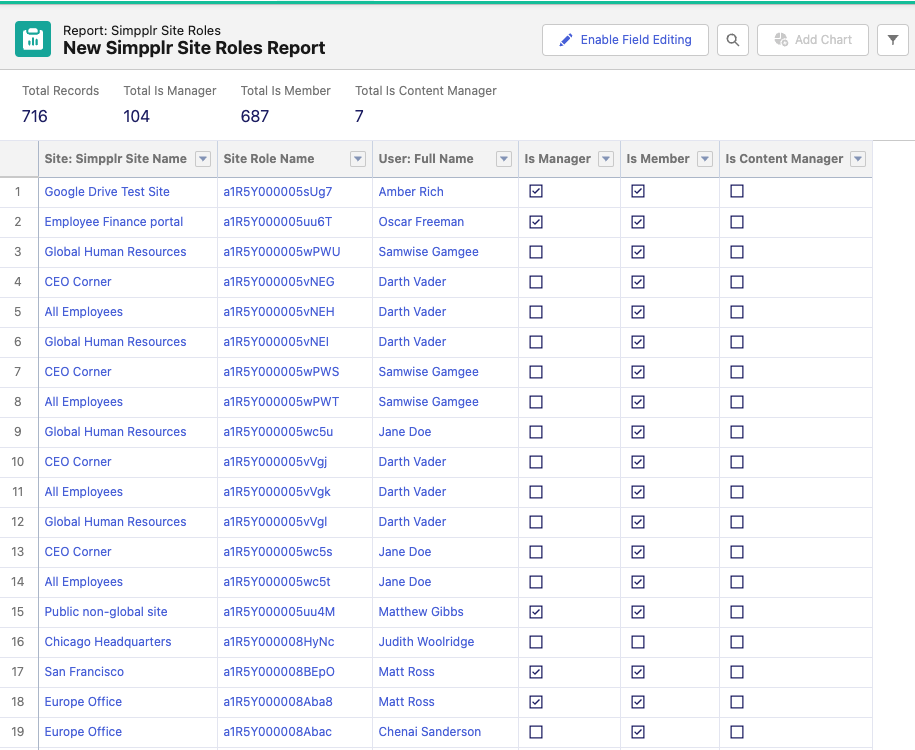Screen dimensions: 915x750
Task: Click the Enable Field Editing button
Action: click(625, 40)
